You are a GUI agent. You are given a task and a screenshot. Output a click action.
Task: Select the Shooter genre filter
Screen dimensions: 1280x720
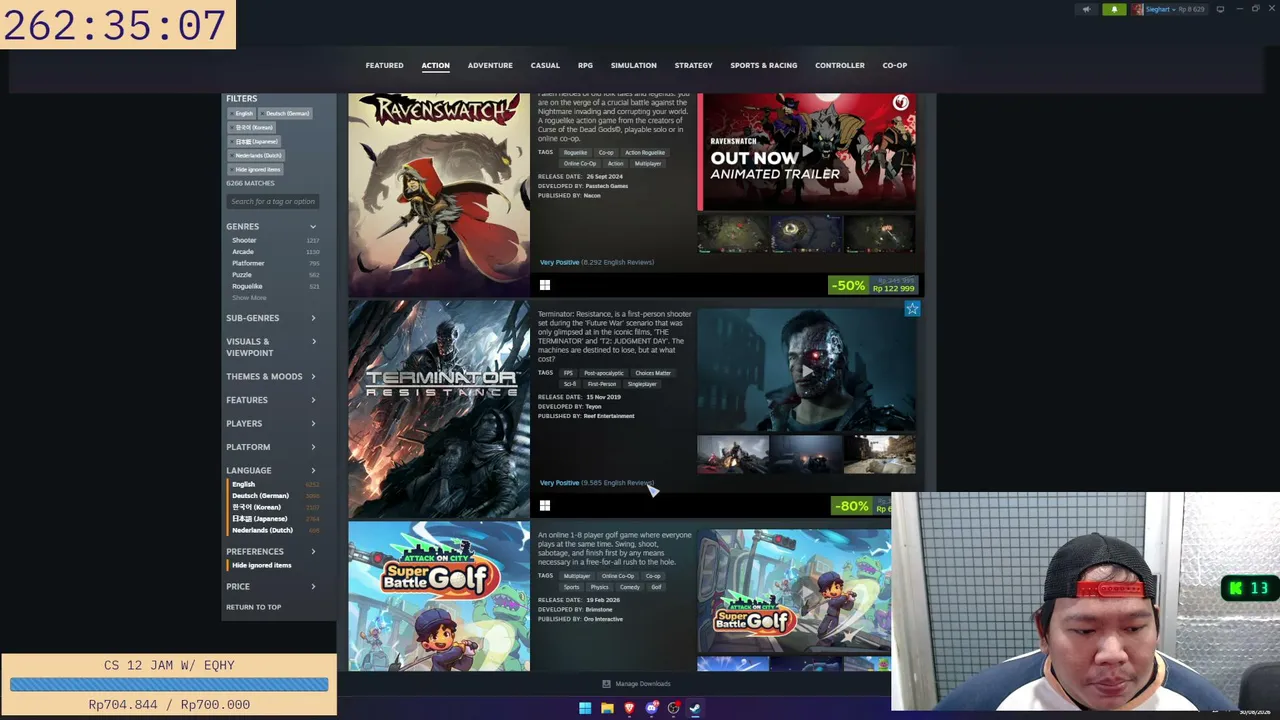click(x=244, y=241)
